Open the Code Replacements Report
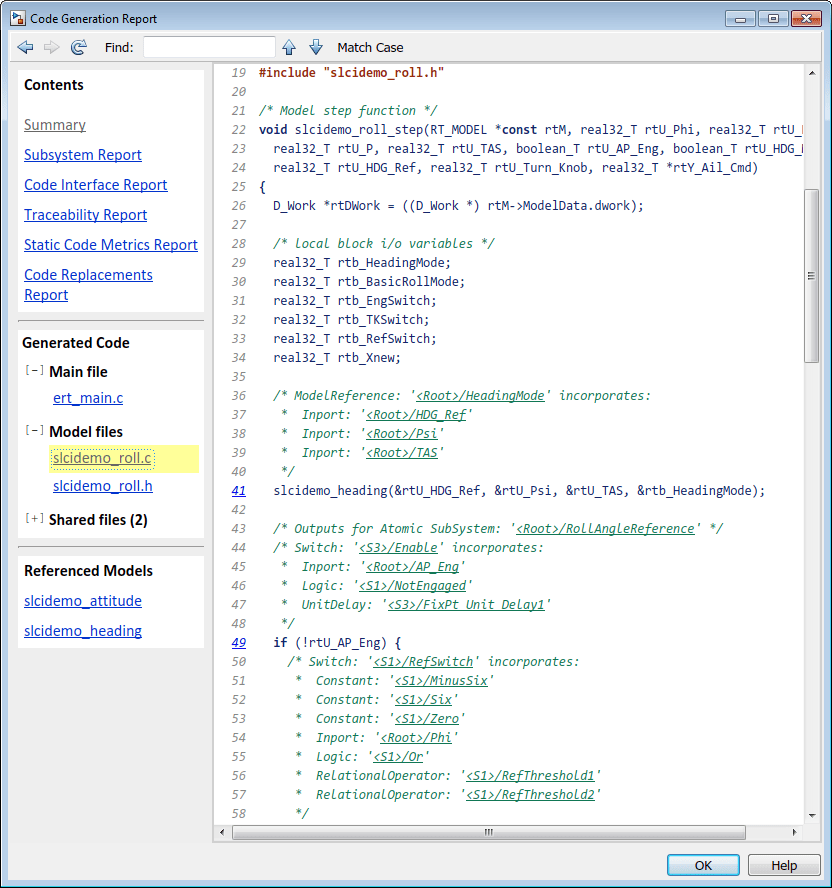 click(88, 285)
